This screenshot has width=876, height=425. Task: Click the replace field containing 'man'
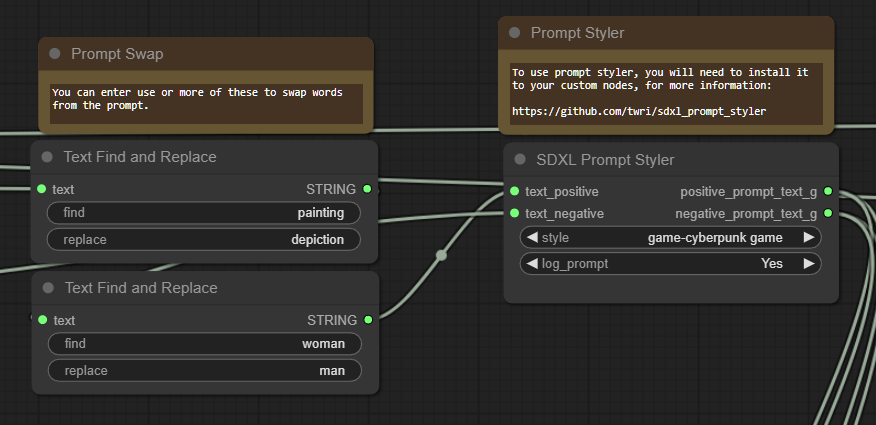coord(203,371)
